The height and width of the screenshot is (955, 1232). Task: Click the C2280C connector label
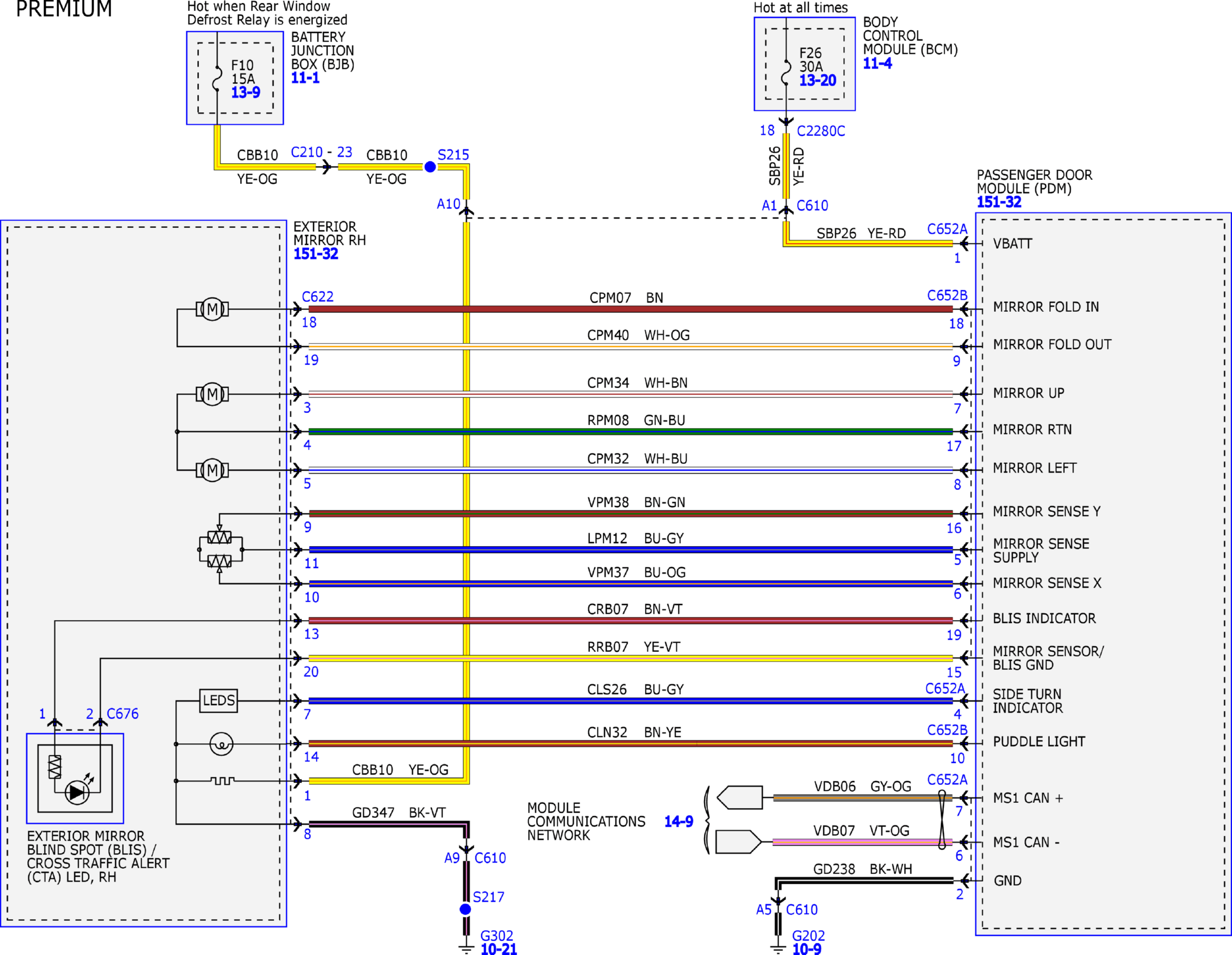coord(821,131)
